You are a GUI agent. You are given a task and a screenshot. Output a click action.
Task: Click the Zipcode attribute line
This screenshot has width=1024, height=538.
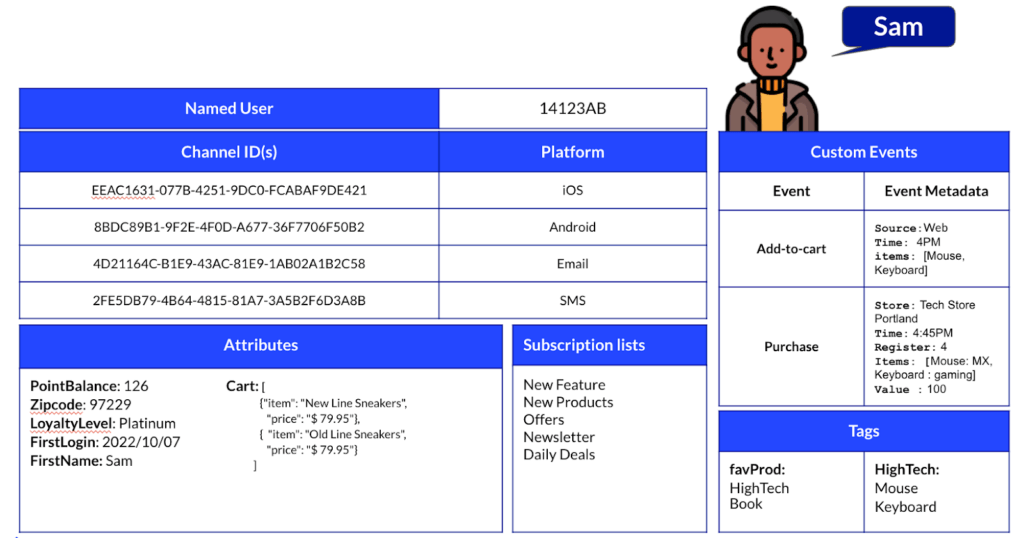click(80, 404)
